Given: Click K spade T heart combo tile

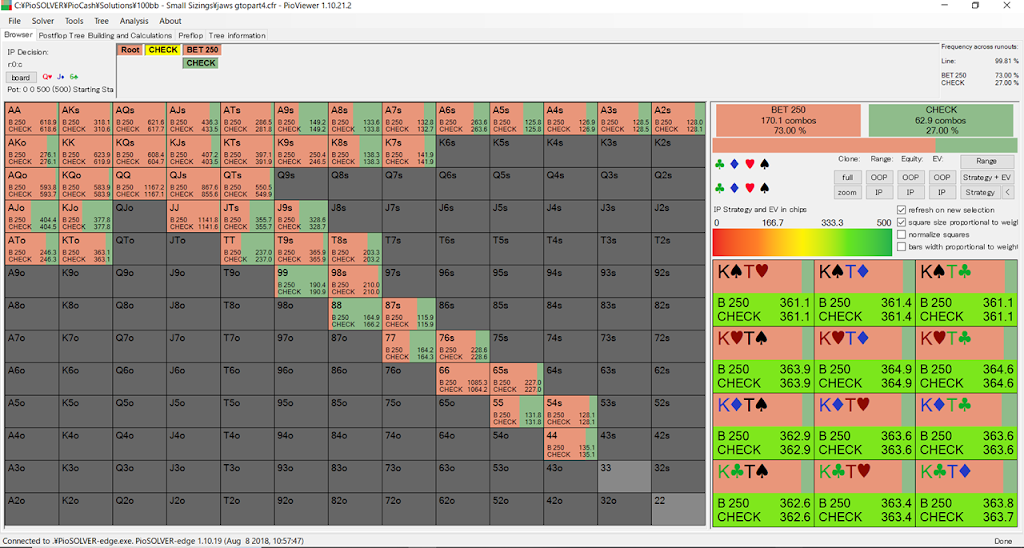Looking at the screenshot, I should coord(763,292).
